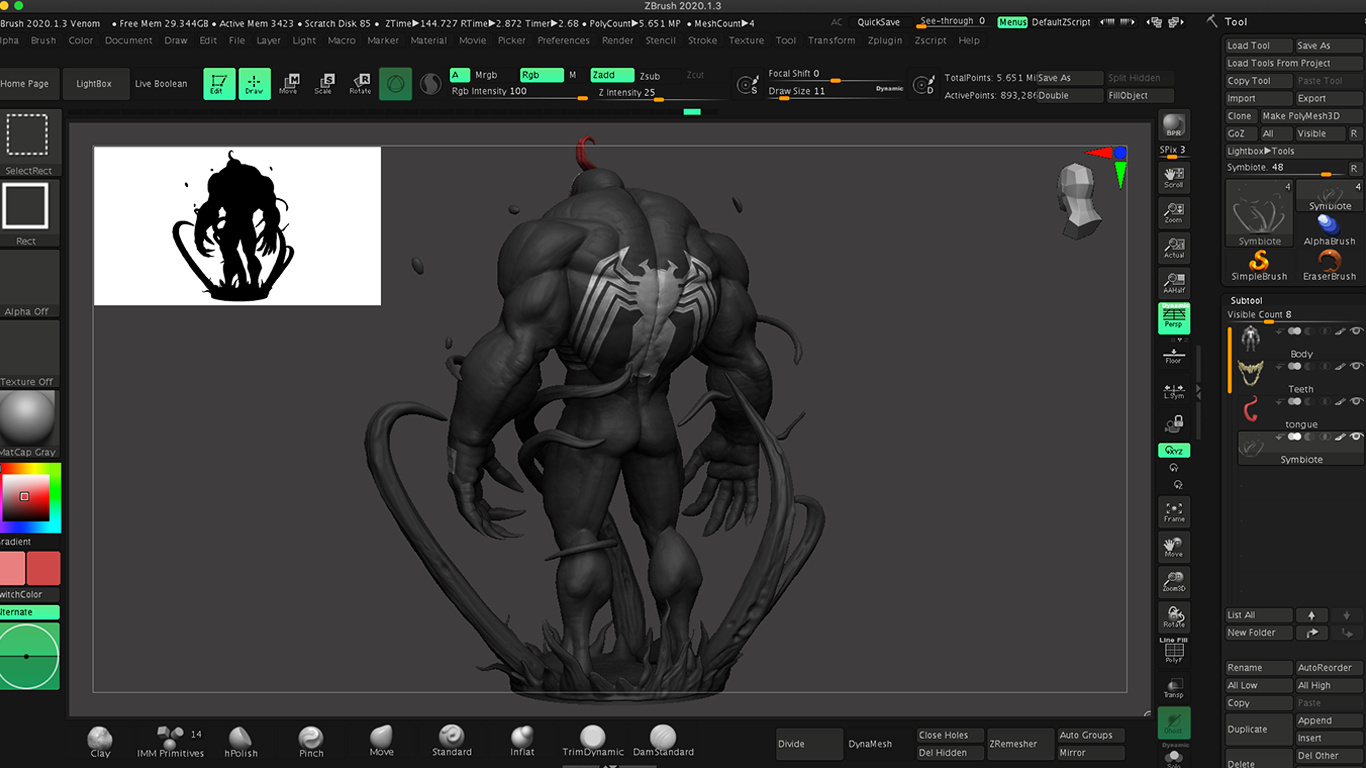Collapse the Tool palette header
Image resolution: width=1366 pixels, height=768 pixels.
[1236, 21]
